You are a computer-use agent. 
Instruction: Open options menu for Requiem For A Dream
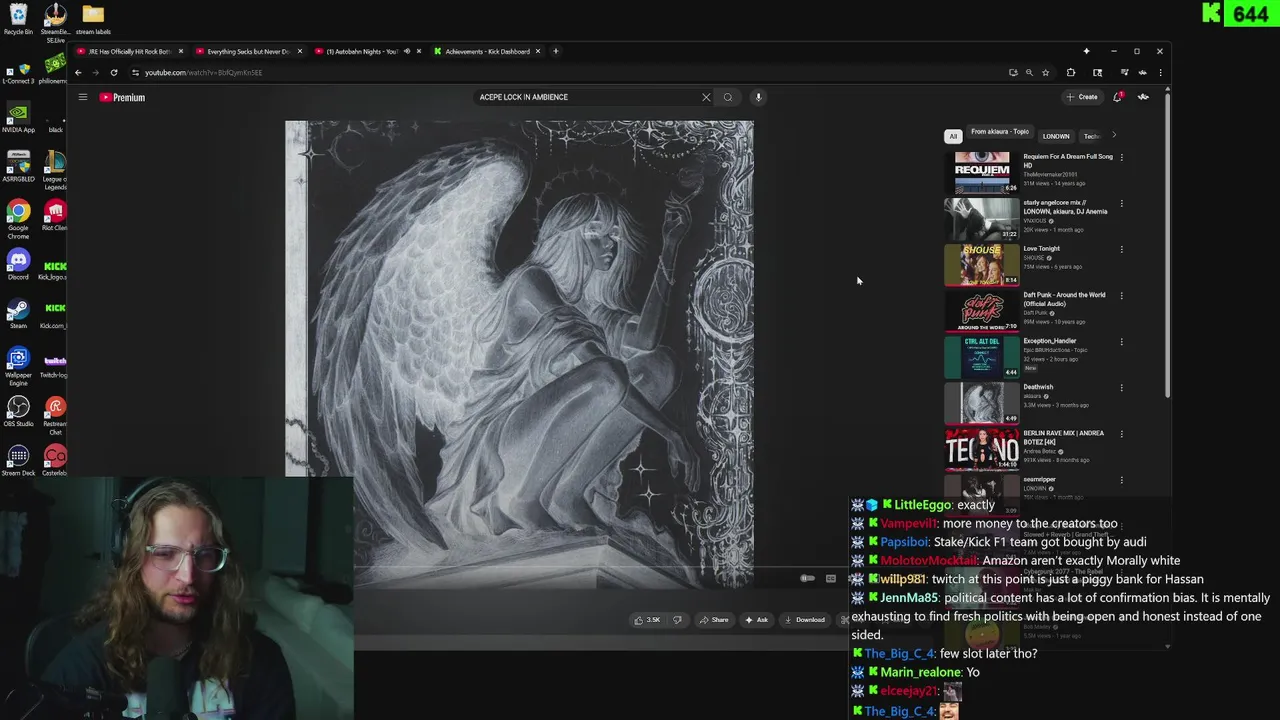tap(1121, 158)
